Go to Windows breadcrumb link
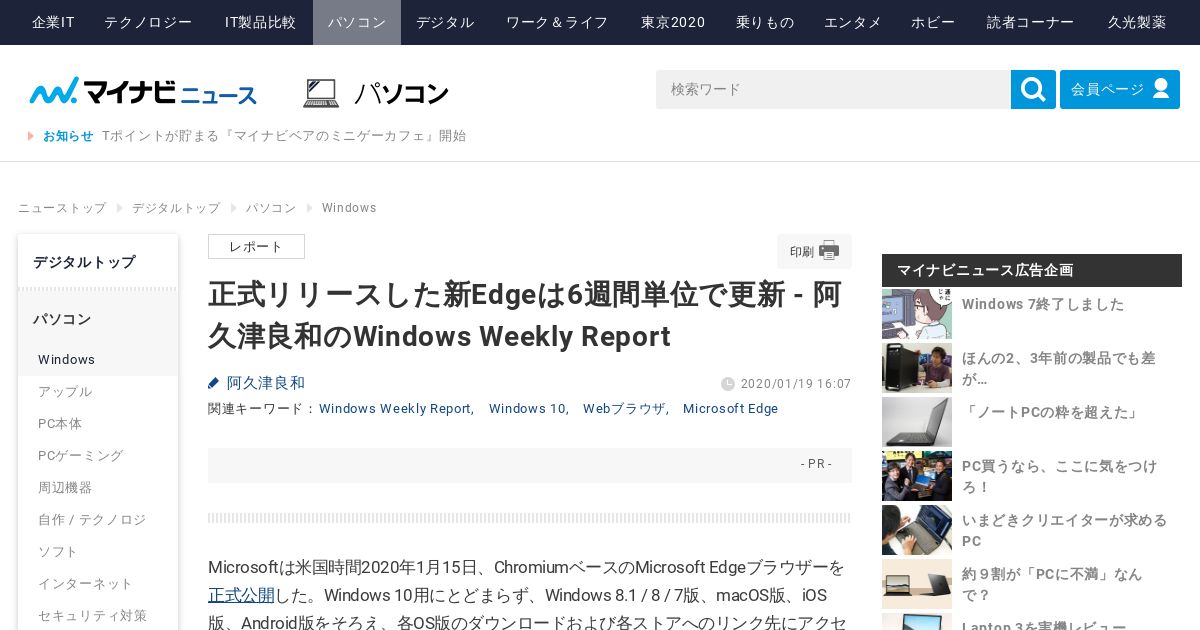 349,208
